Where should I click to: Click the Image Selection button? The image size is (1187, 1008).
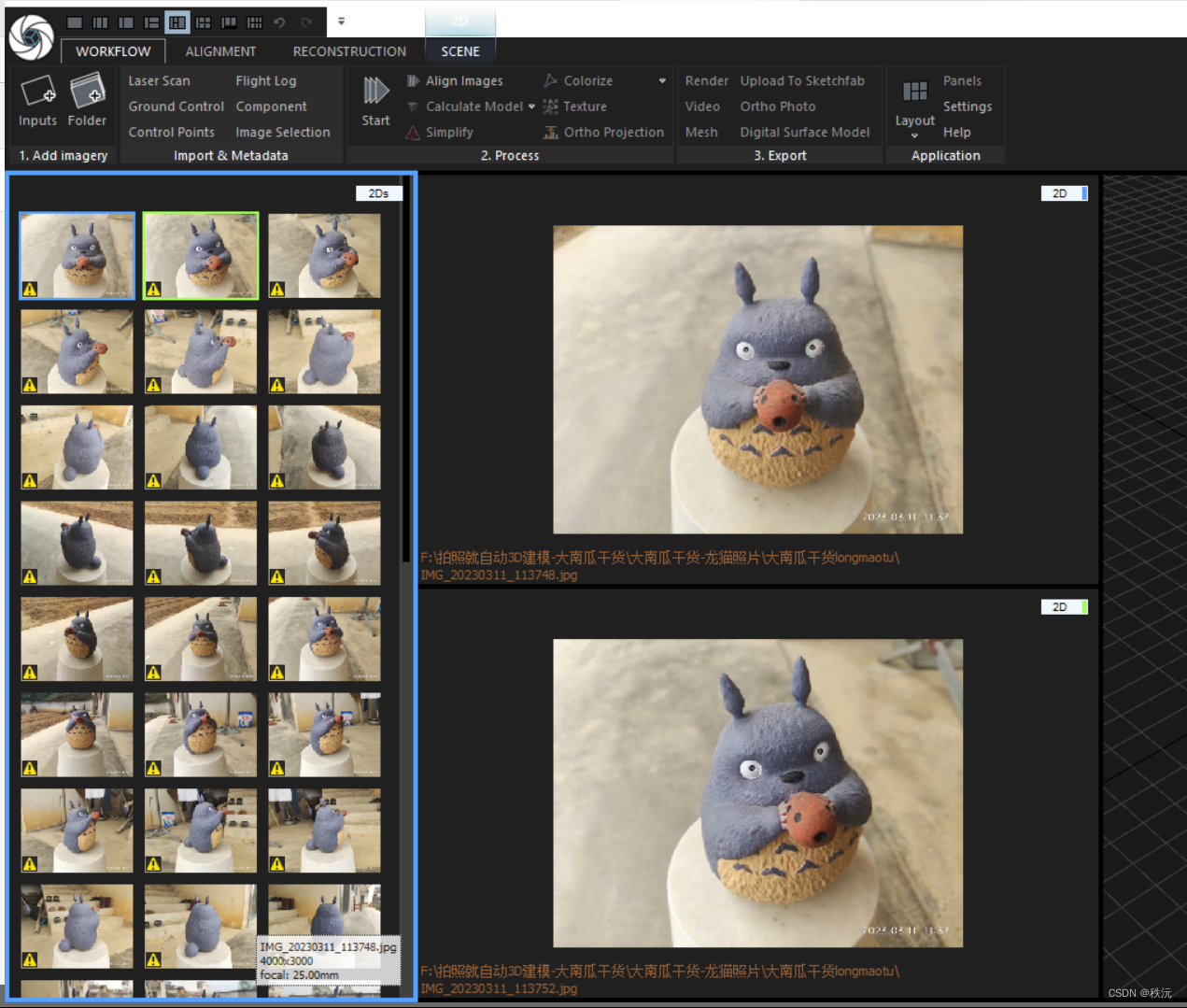(x=283, y=133)
